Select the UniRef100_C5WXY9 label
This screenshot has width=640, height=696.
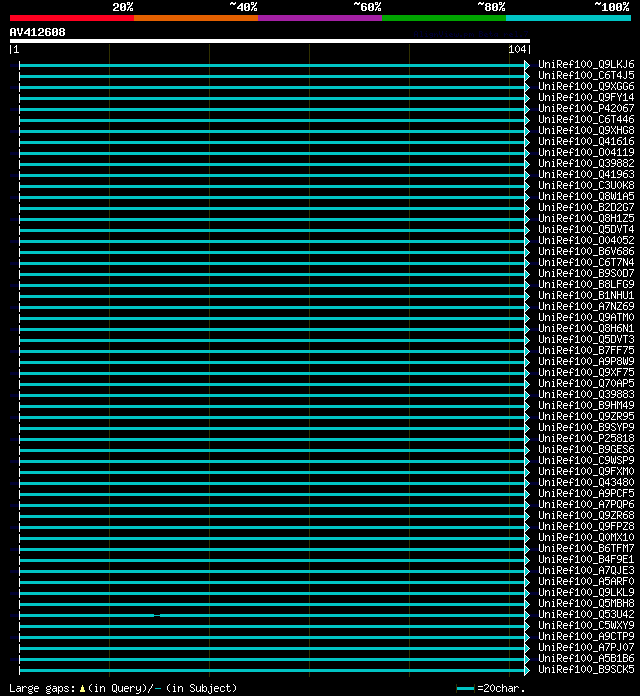(586, 625)
